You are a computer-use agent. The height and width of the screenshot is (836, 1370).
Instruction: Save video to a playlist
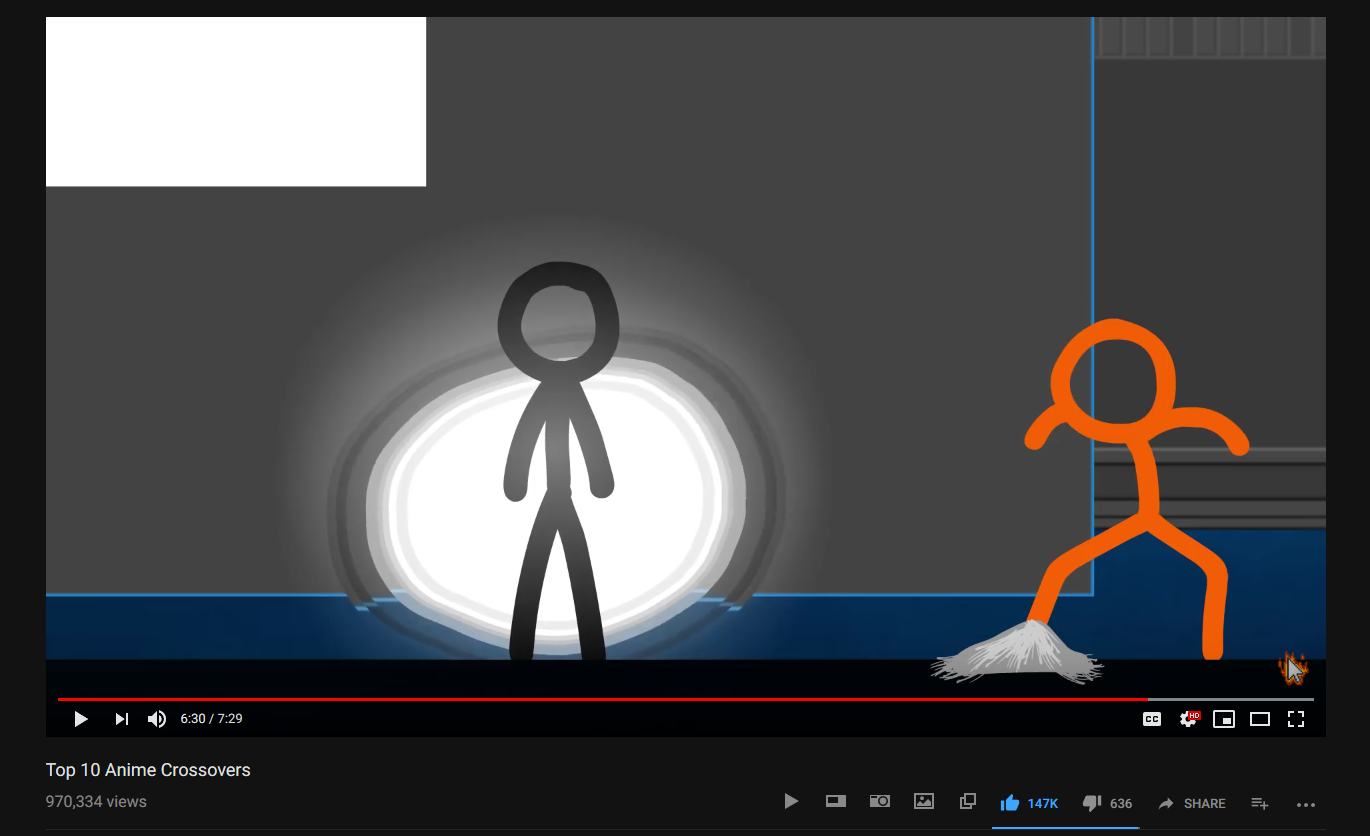click(1260, 803)
